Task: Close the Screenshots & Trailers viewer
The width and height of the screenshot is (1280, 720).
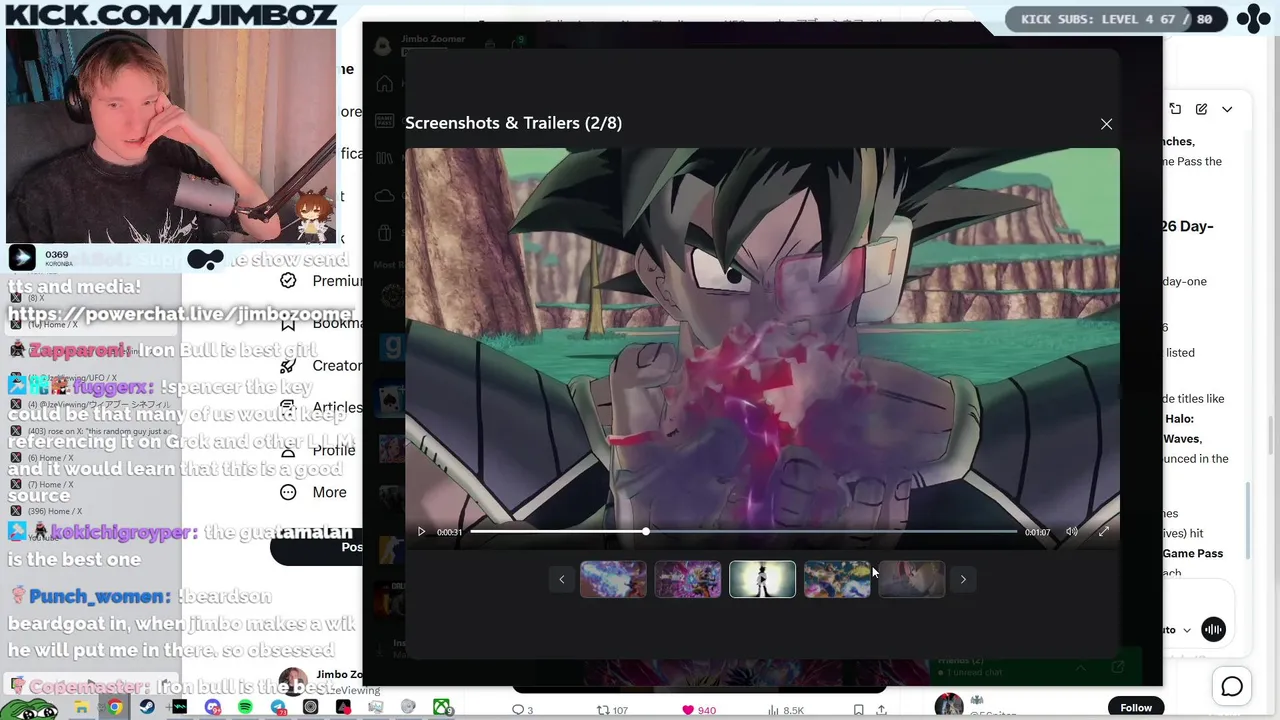Action: click(x=1106, y=124)
